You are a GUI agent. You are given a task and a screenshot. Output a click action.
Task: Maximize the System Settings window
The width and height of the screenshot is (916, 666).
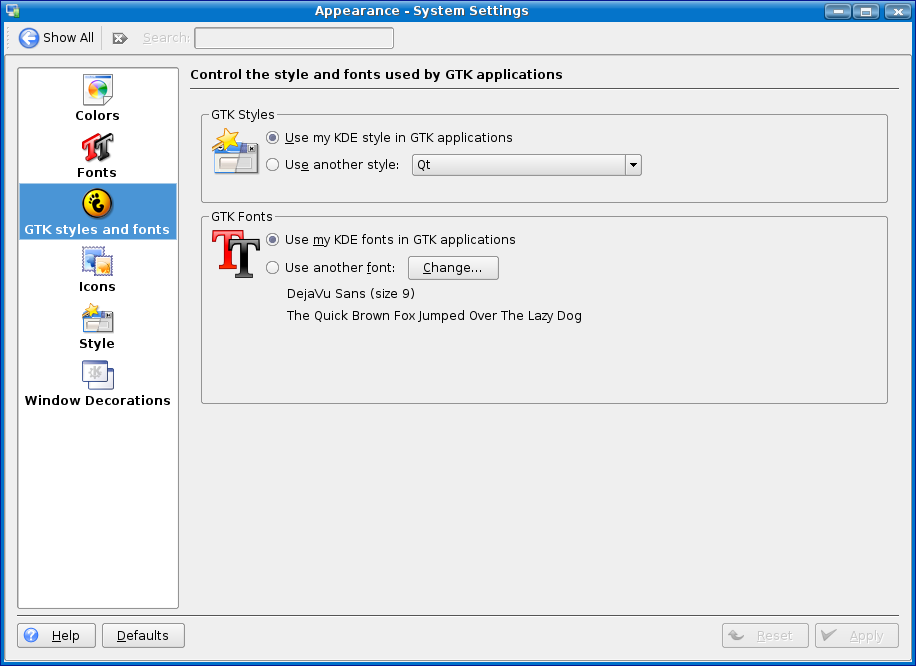tap(866, 11)
